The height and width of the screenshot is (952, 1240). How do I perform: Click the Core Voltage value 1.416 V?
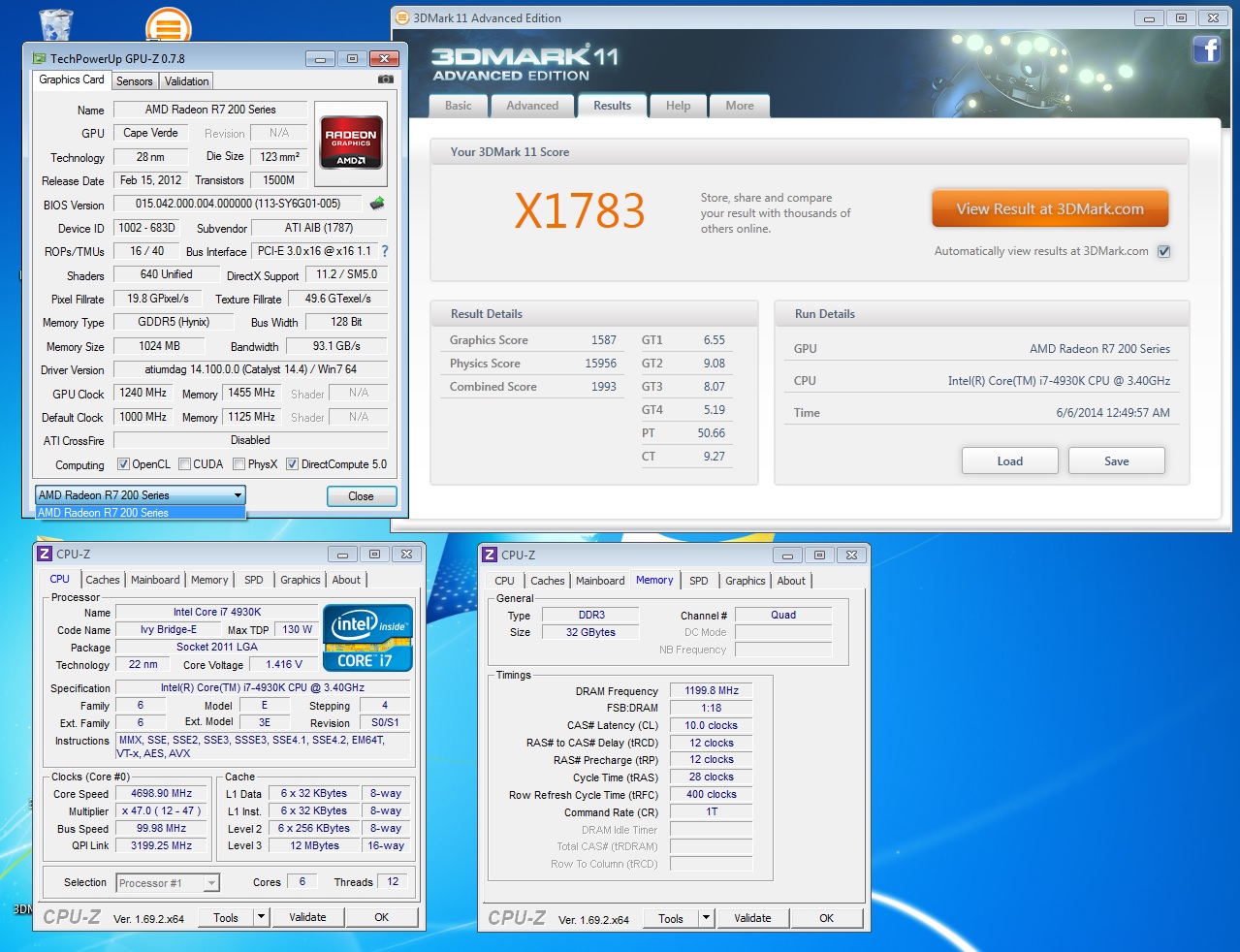pyautogui.click(x=284, y=665)
